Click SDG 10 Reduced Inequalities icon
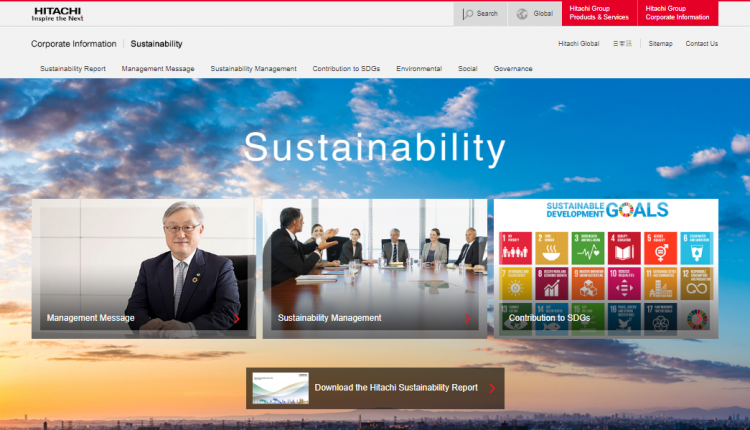Viewport: 750px width, 430px height. coord(624,284)
